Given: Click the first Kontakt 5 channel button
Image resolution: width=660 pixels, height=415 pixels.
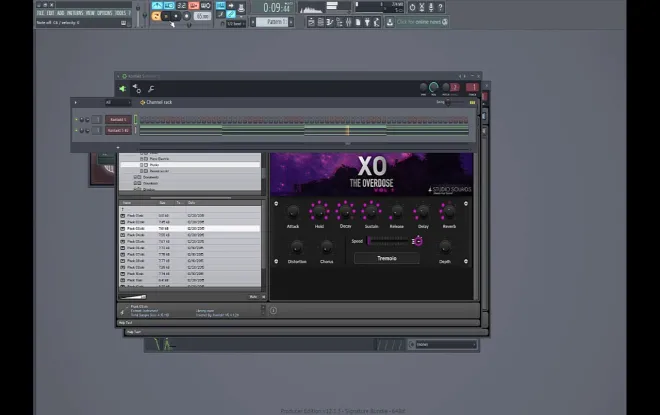Looking at the screenshot, I should click(x=118, y=120).
